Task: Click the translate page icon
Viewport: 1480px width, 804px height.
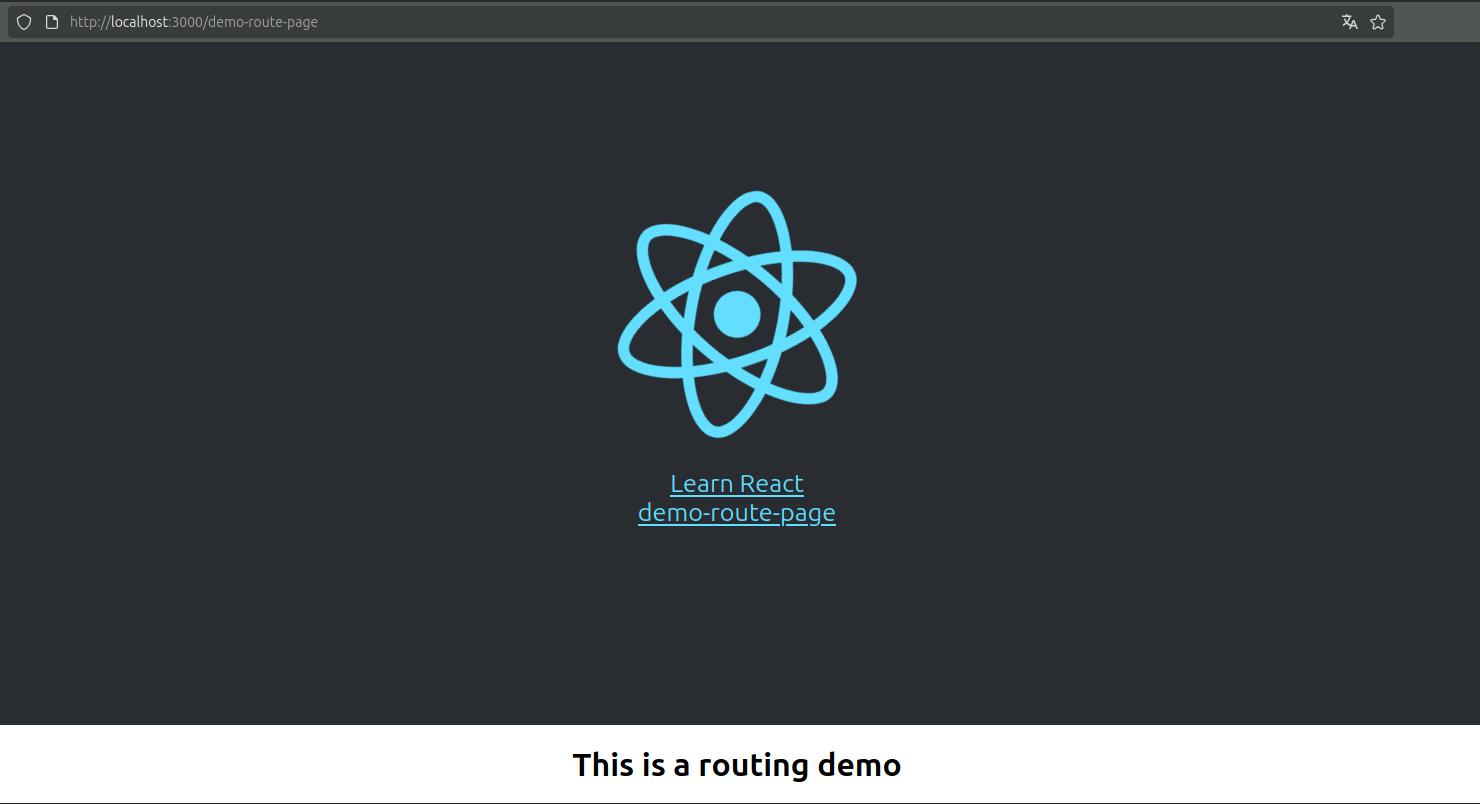Action: (1349, 22)
